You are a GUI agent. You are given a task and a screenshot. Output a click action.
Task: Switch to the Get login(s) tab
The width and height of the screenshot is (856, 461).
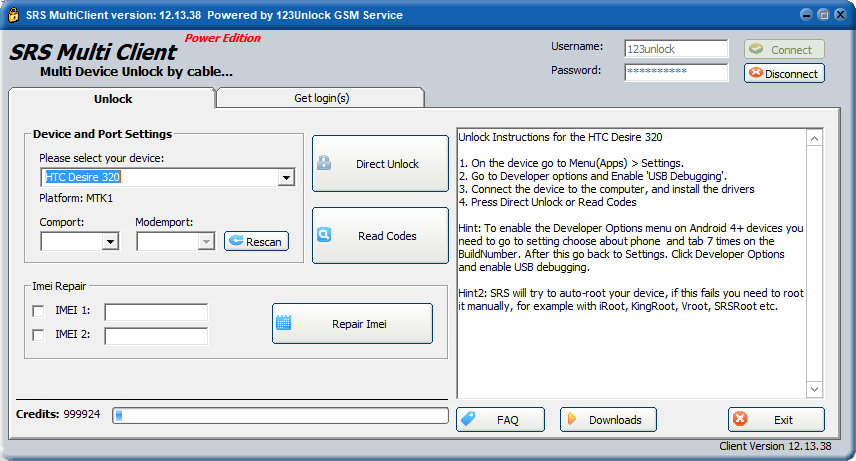click(321, 98)
